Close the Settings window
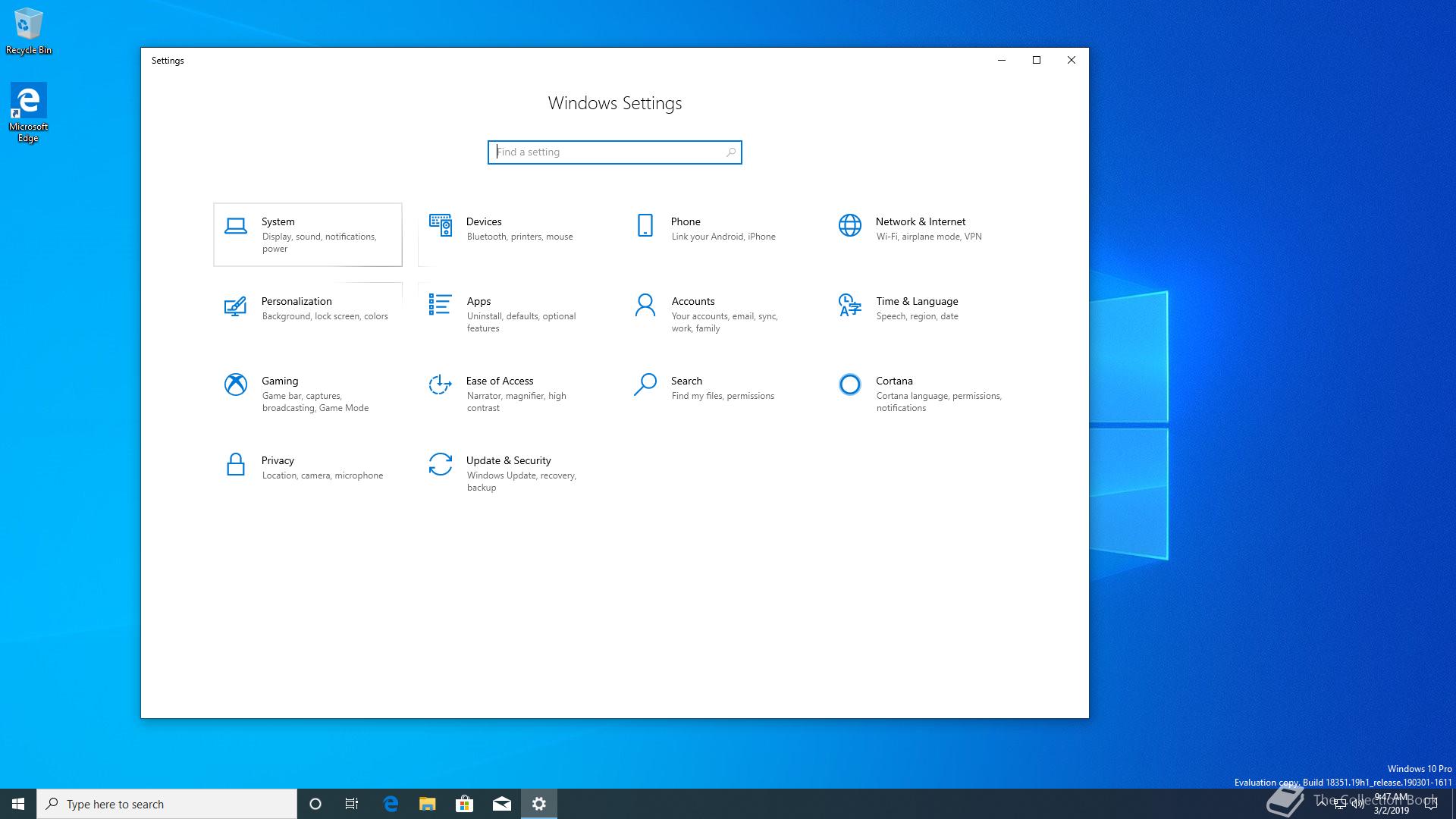The width and height of the screenshot is (1456, 819). pos(1072,60)
